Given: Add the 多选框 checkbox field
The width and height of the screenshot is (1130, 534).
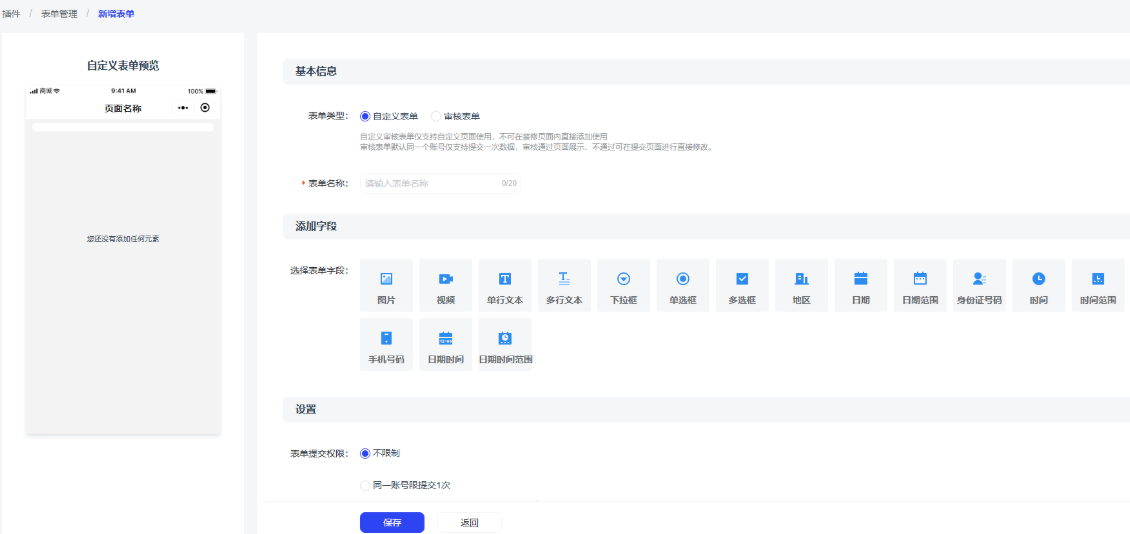Looking at the screenshot, I should click(742, 285).
